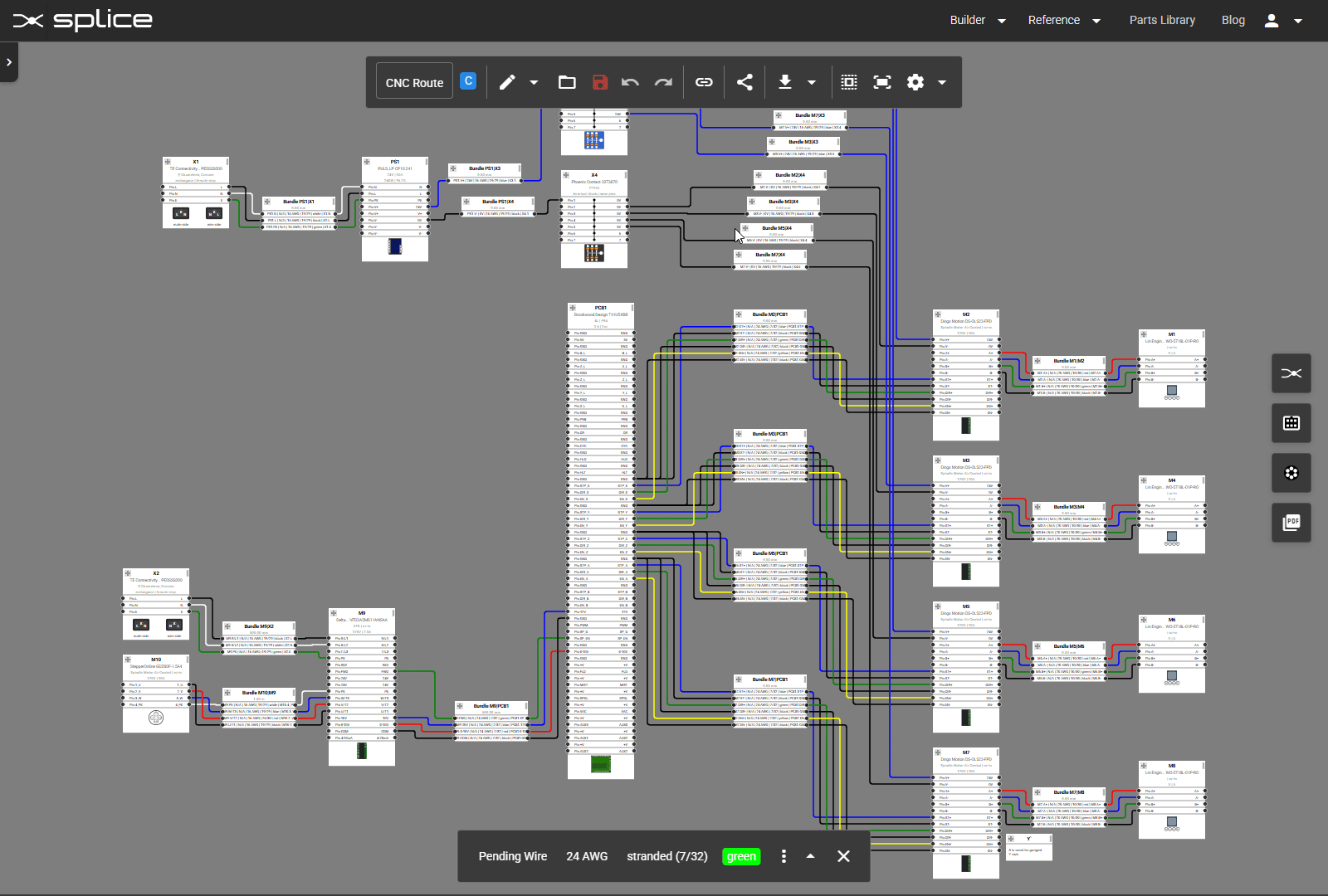1328x896 pixels.
Task: Open the Blog link
Action: 1233,20
